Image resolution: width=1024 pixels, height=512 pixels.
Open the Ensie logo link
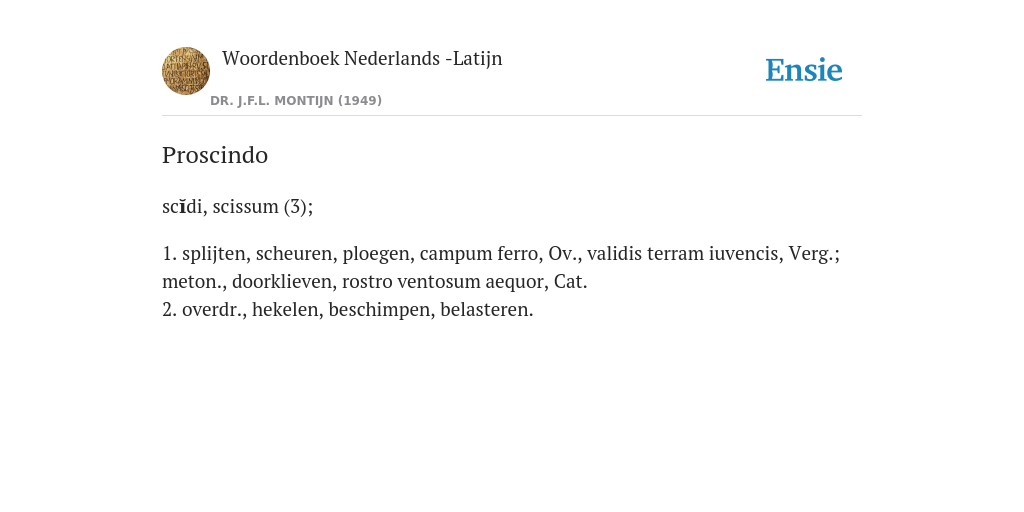tap(804, 70)
